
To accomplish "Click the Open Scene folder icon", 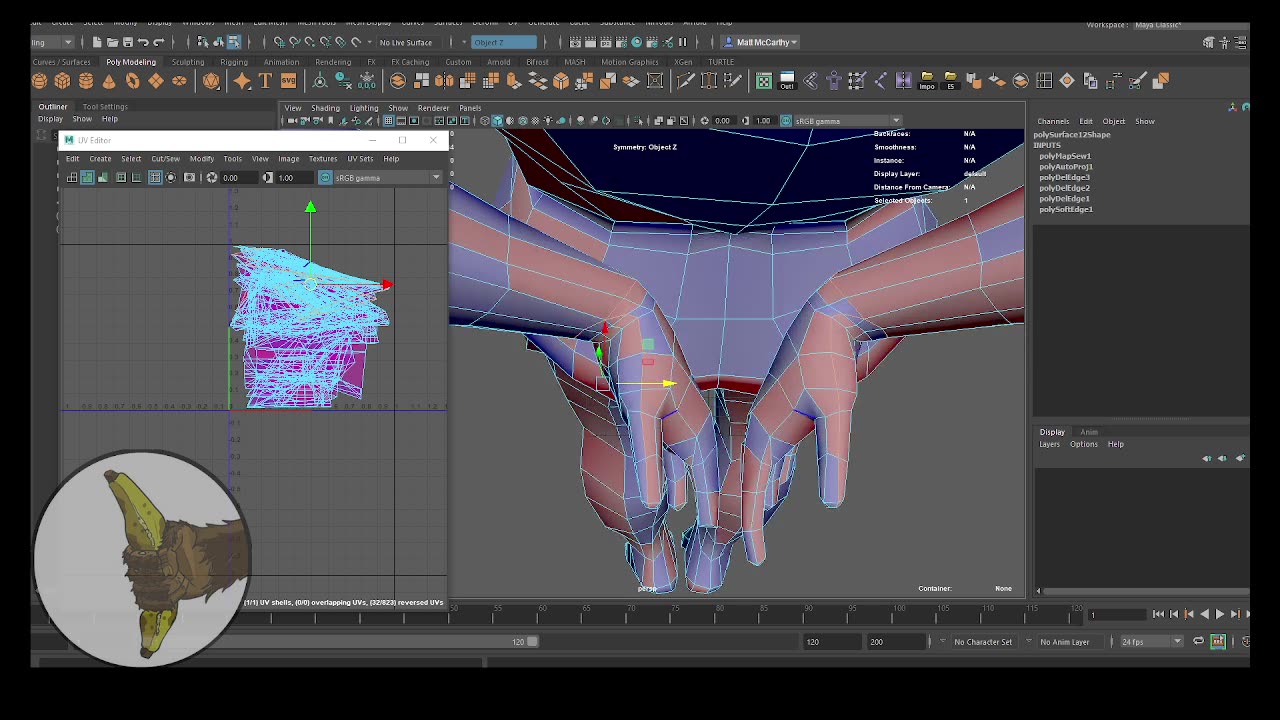I will [x=112, y=42].
